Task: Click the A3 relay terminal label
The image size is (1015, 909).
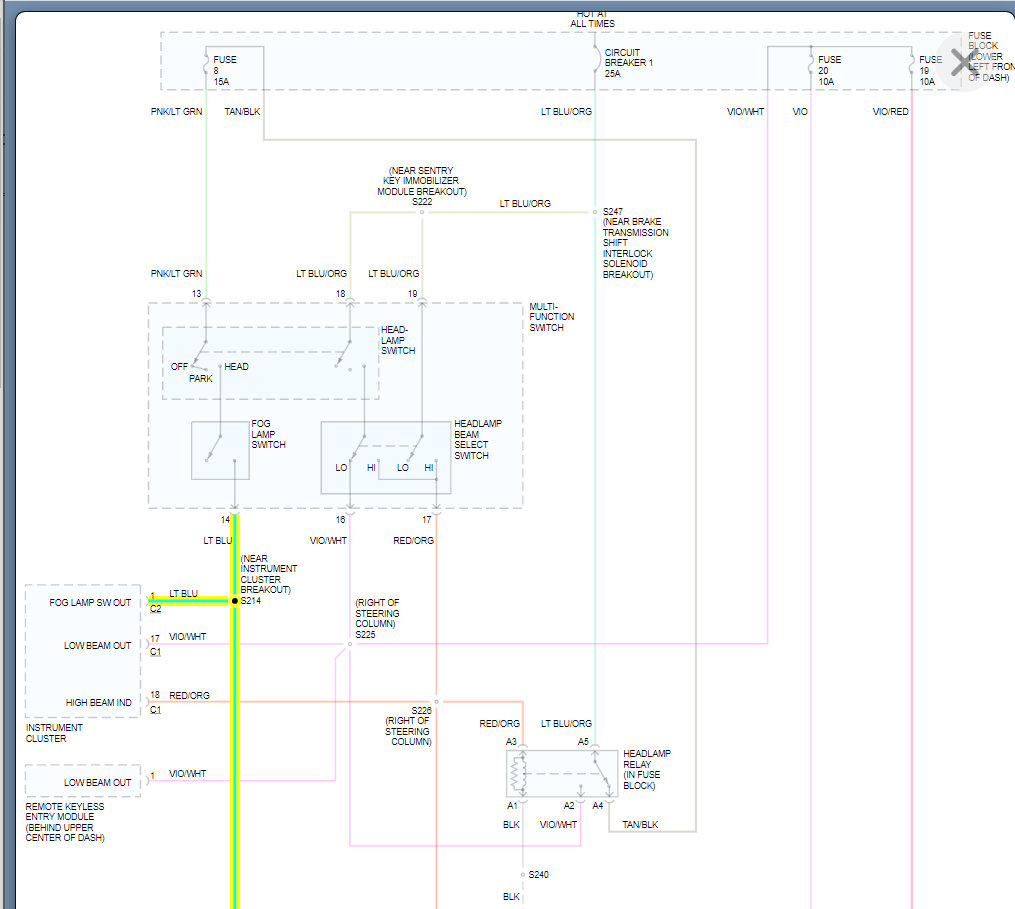Action: 511,742
